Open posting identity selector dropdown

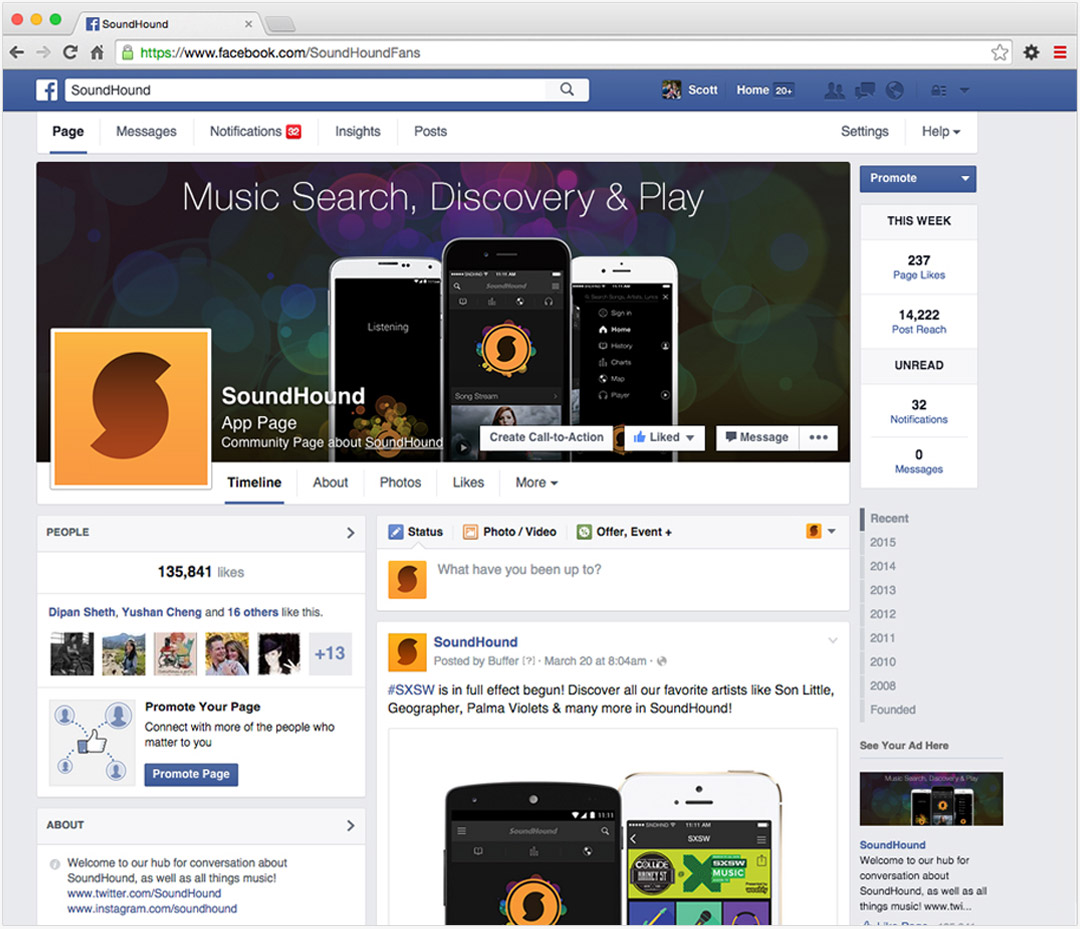click(x=821, y=531)
